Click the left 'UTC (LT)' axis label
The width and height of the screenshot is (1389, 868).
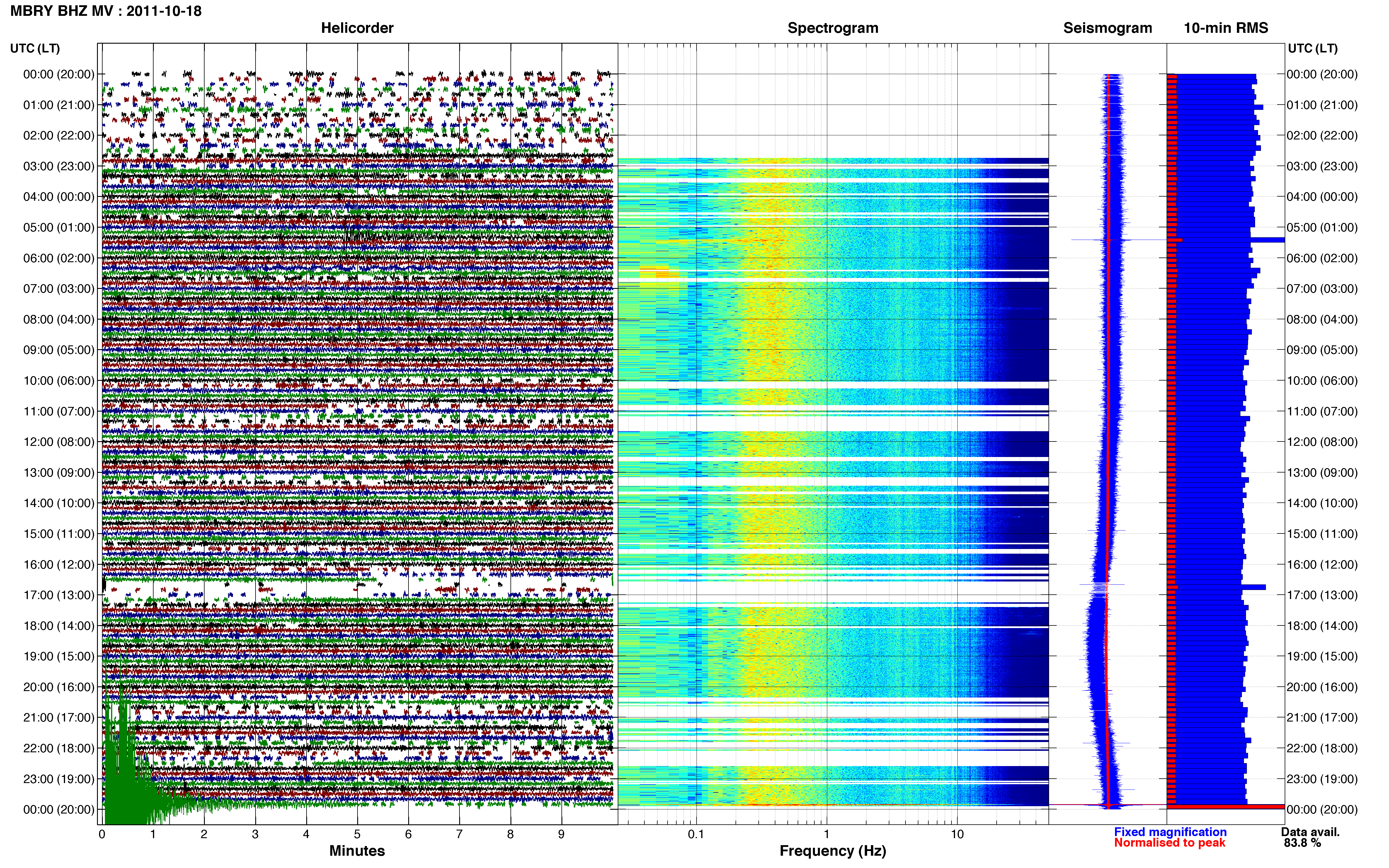[x=35, y=48]
